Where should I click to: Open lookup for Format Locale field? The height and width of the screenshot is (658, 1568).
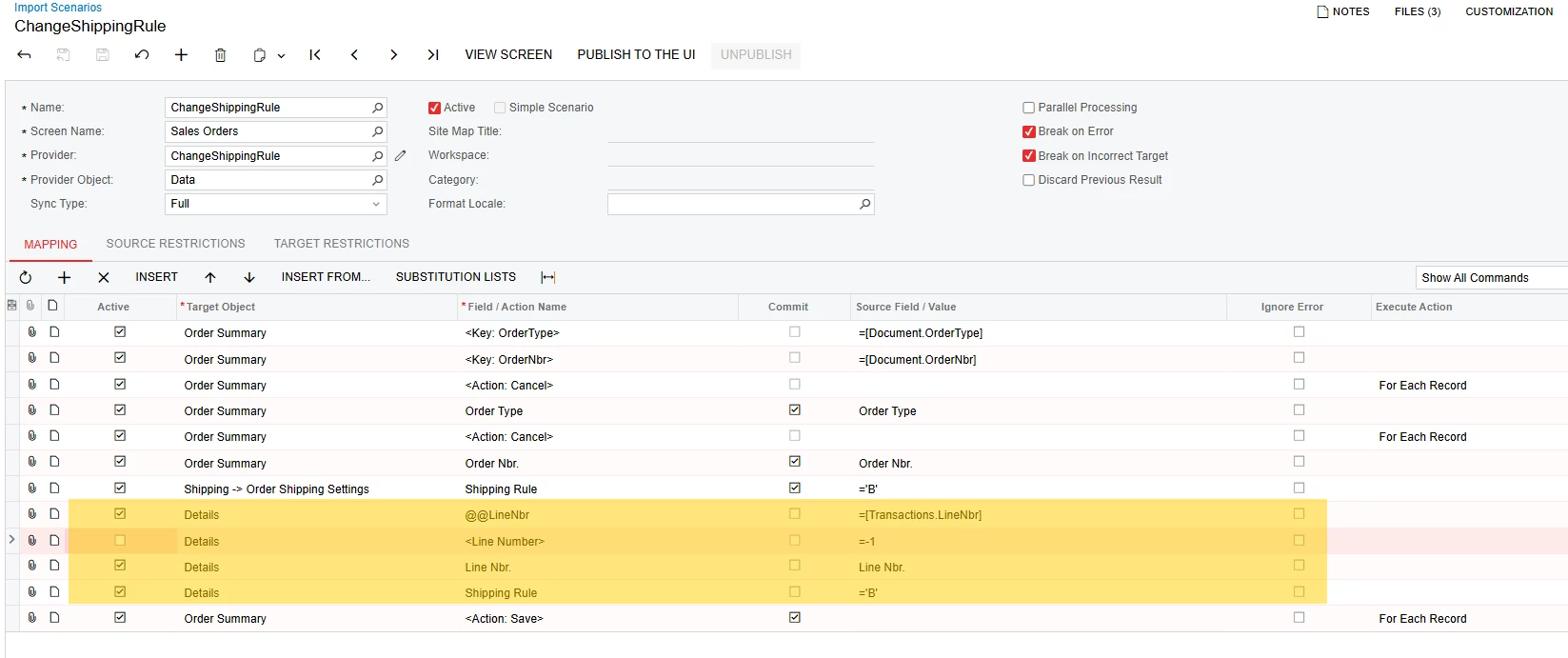click(864, 204)
